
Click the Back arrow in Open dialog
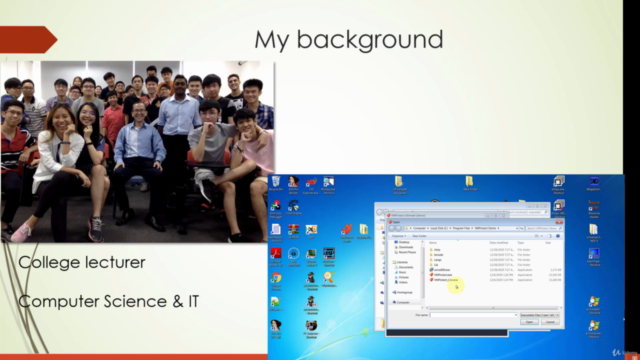click(x=392, y=228)
